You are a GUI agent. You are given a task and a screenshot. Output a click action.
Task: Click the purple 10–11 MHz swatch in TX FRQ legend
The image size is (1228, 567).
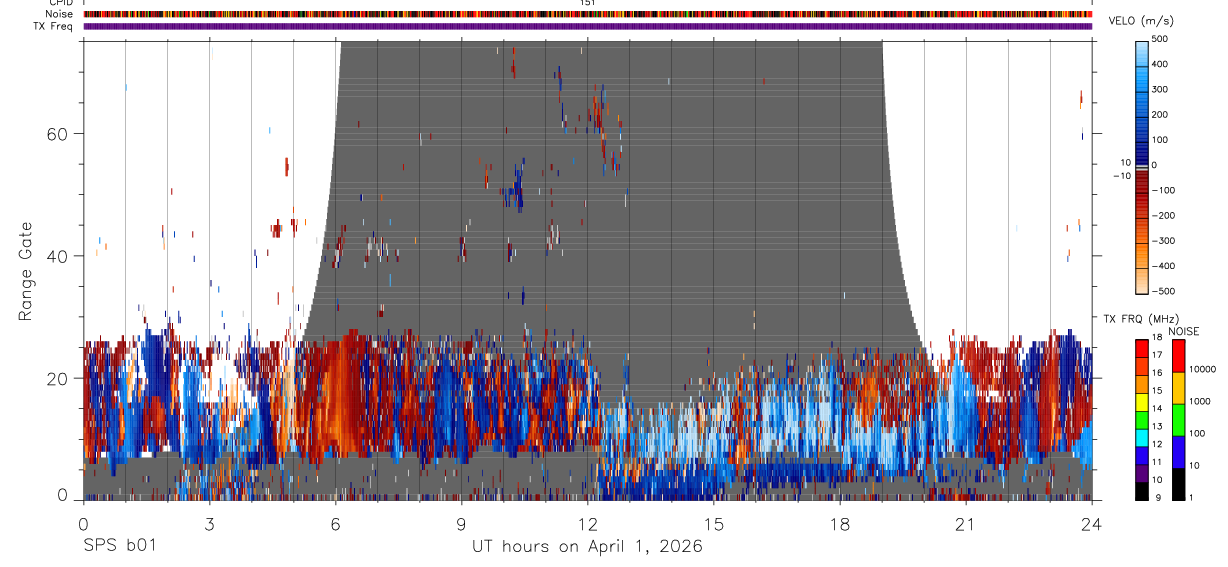[x=1142, y=471]
